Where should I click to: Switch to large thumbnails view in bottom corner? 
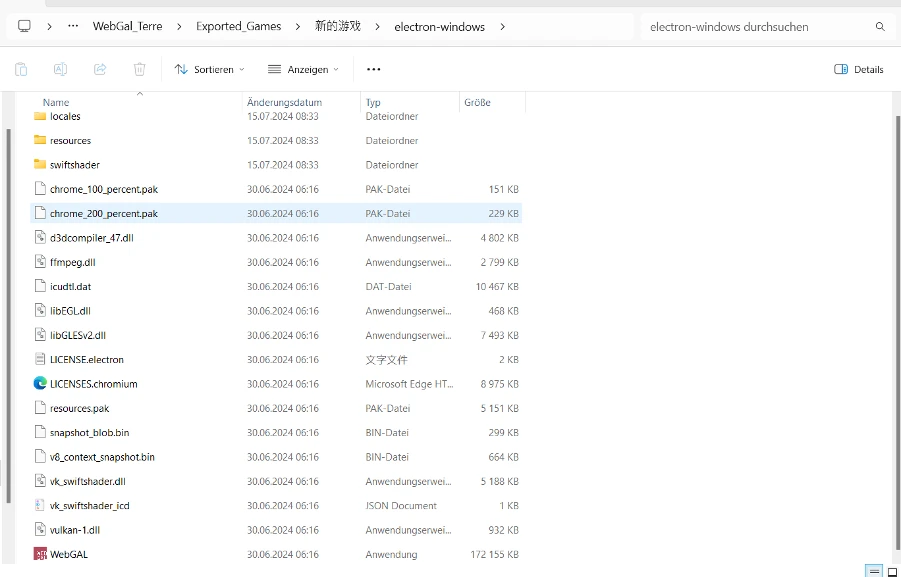click(x=892, y=571)
